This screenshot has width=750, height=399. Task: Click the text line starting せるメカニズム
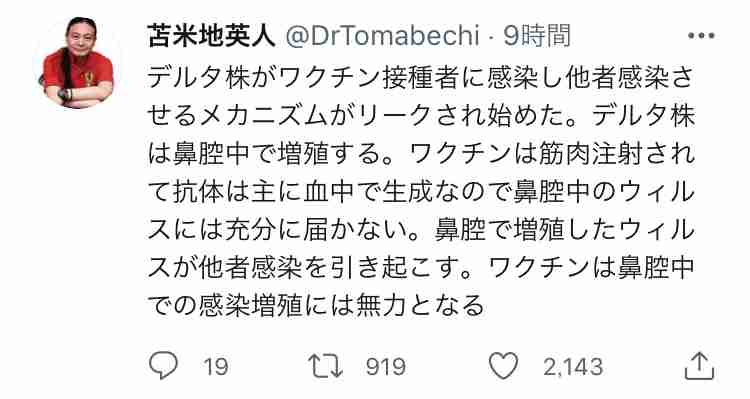tap(420, 116)
